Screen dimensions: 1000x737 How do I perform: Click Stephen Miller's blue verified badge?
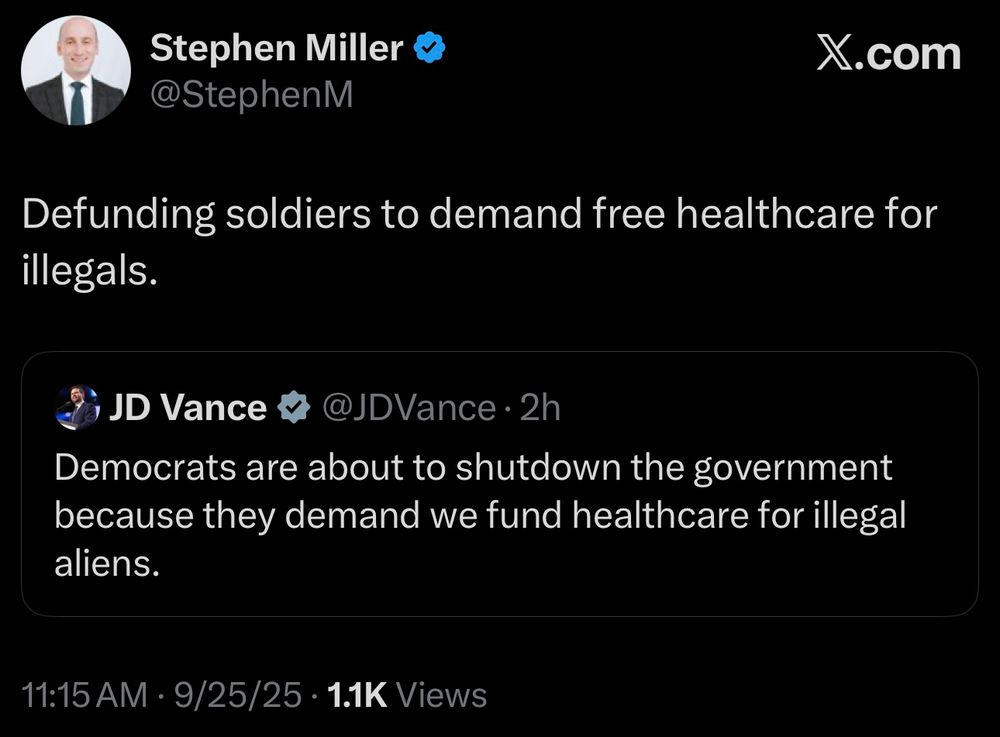pos(431,48)
